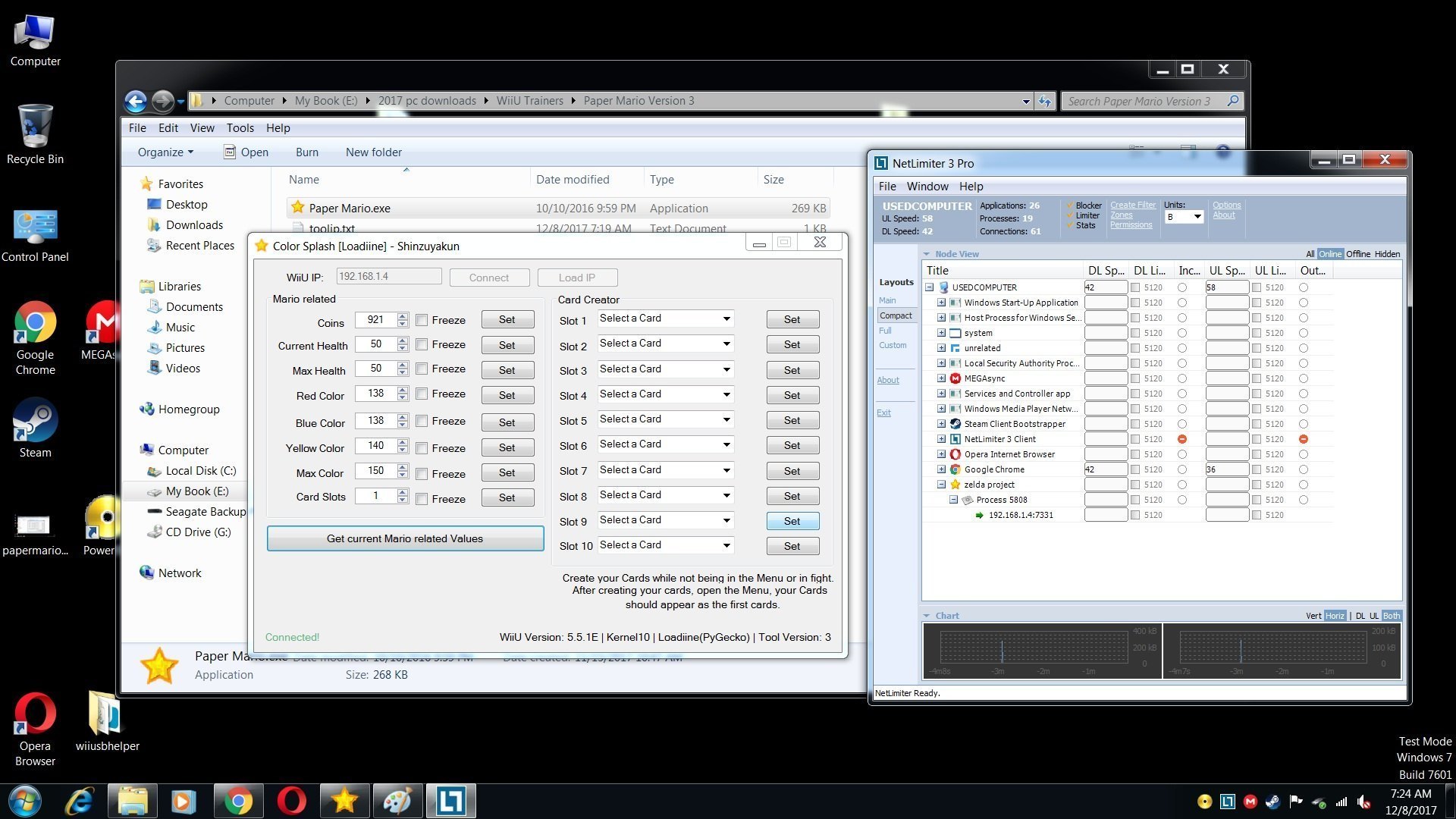Enable Freeze for Card Slots
This screenshot has width=1456, height=819.
coord(422,499)
